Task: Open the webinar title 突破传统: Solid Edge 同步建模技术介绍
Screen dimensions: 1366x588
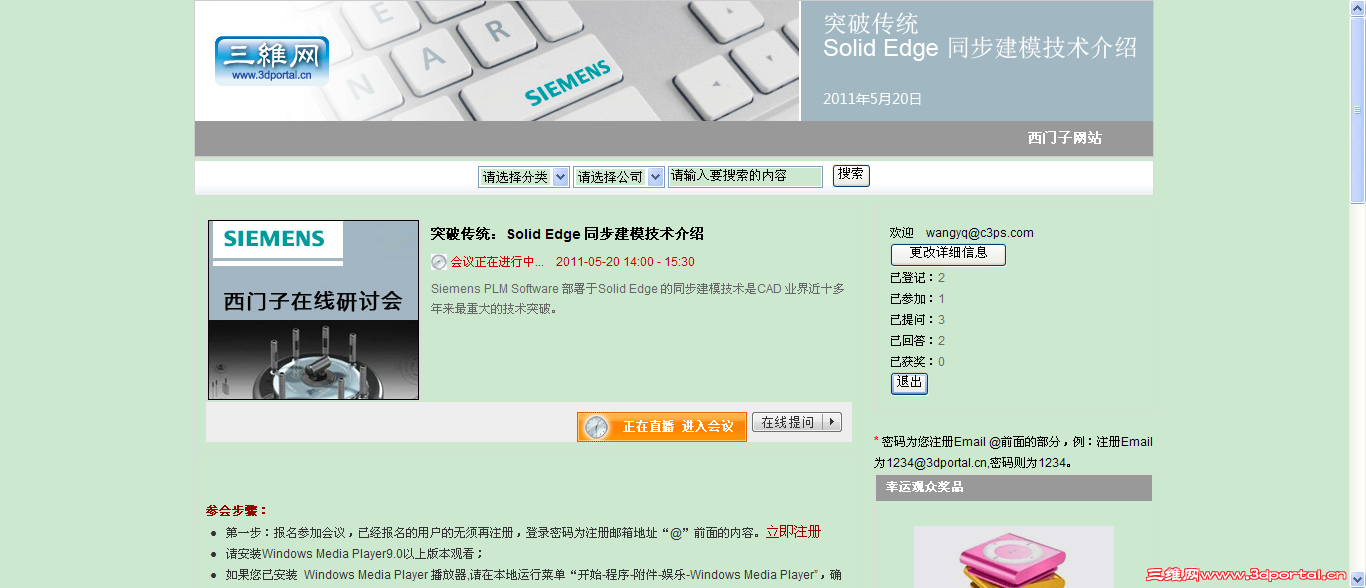Action: [567, 234]
